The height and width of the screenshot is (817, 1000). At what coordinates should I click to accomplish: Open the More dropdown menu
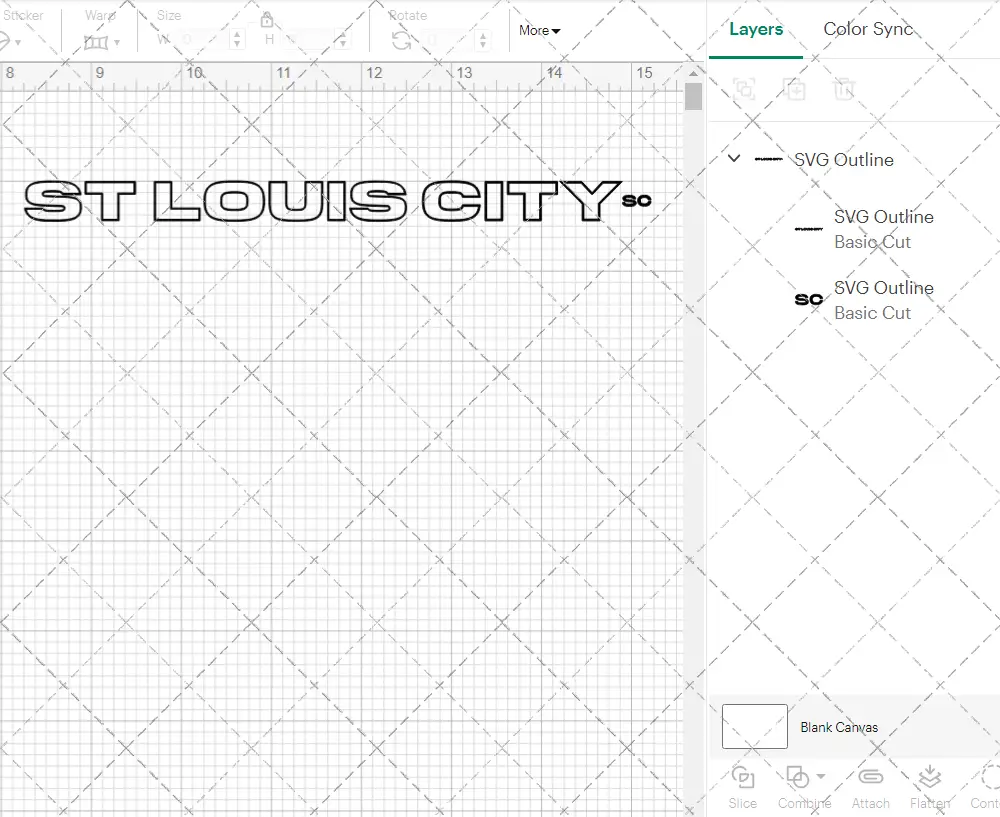coord(539,31)
